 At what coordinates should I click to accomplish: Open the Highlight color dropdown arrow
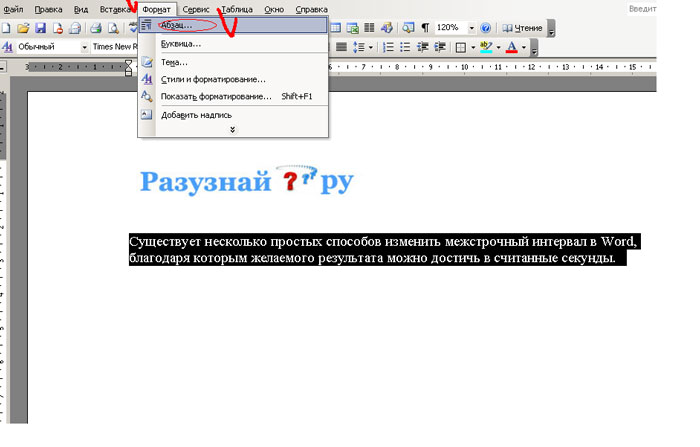pos(498,47)
